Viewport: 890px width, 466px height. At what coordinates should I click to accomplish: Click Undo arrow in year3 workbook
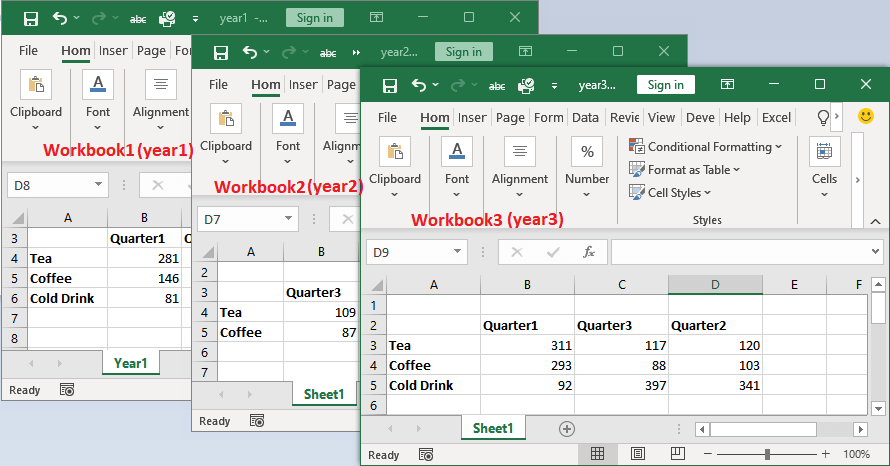(x=419, y=85)
